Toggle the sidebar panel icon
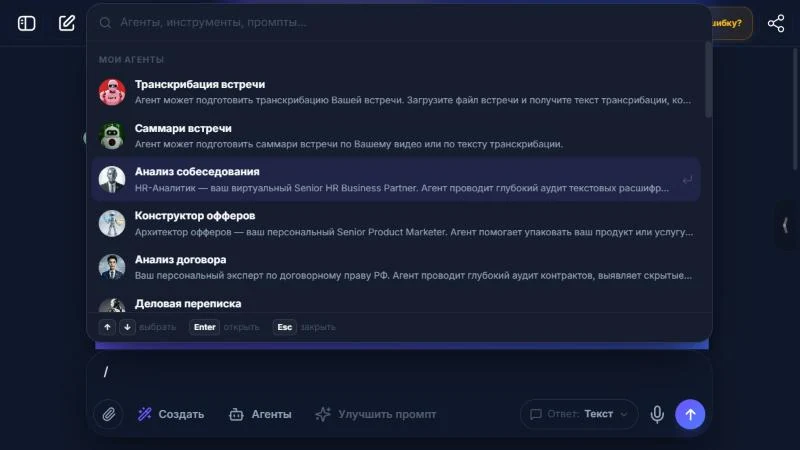800x450 pixels. pyautogui.click(x=27, y=23)
